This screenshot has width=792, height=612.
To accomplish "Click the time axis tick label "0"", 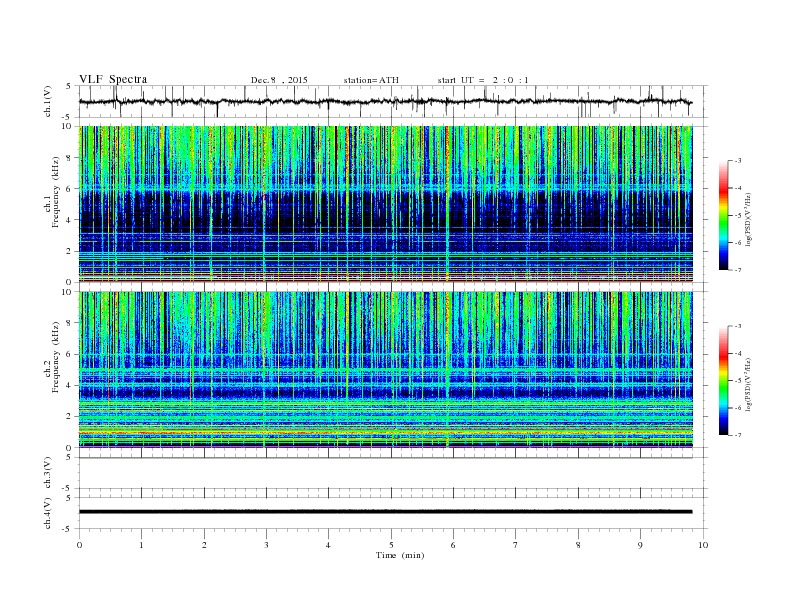I will (x=79, y=545).
